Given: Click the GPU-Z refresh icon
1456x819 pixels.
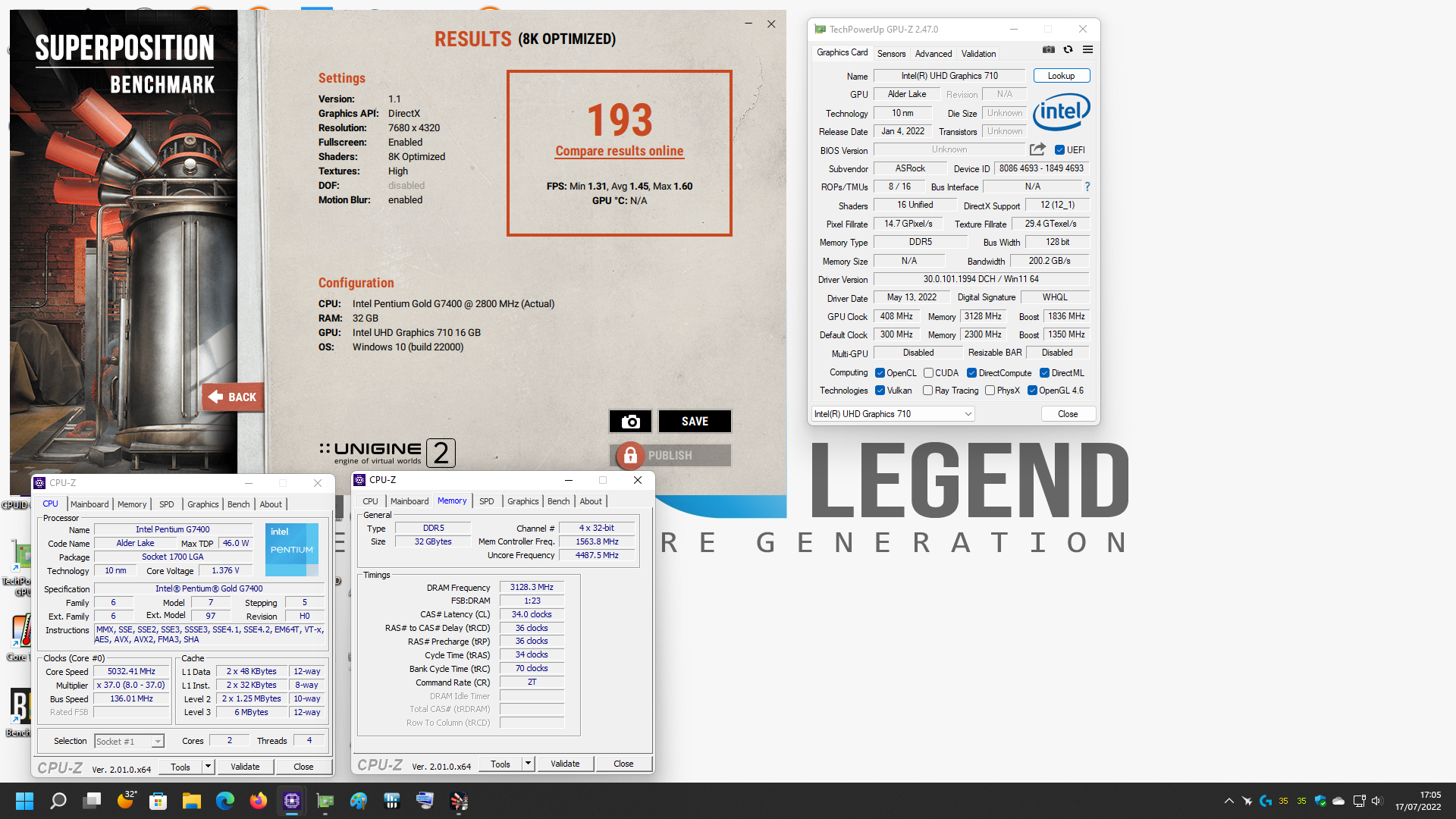Looking at the screenshot, I should [1068, 49].
